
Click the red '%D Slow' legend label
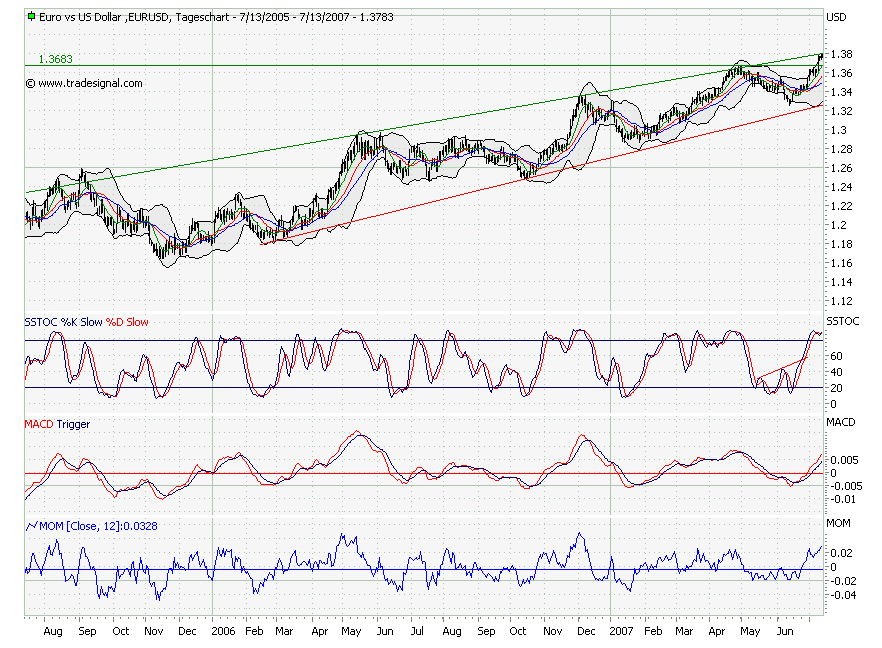(x=127, y=322)
